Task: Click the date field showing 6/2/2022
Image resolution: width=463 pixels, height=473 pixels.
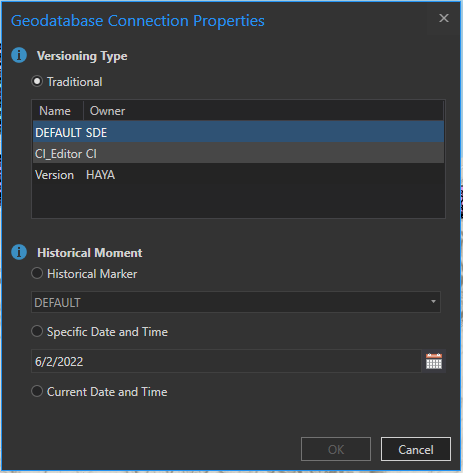Action: (227, 361)
